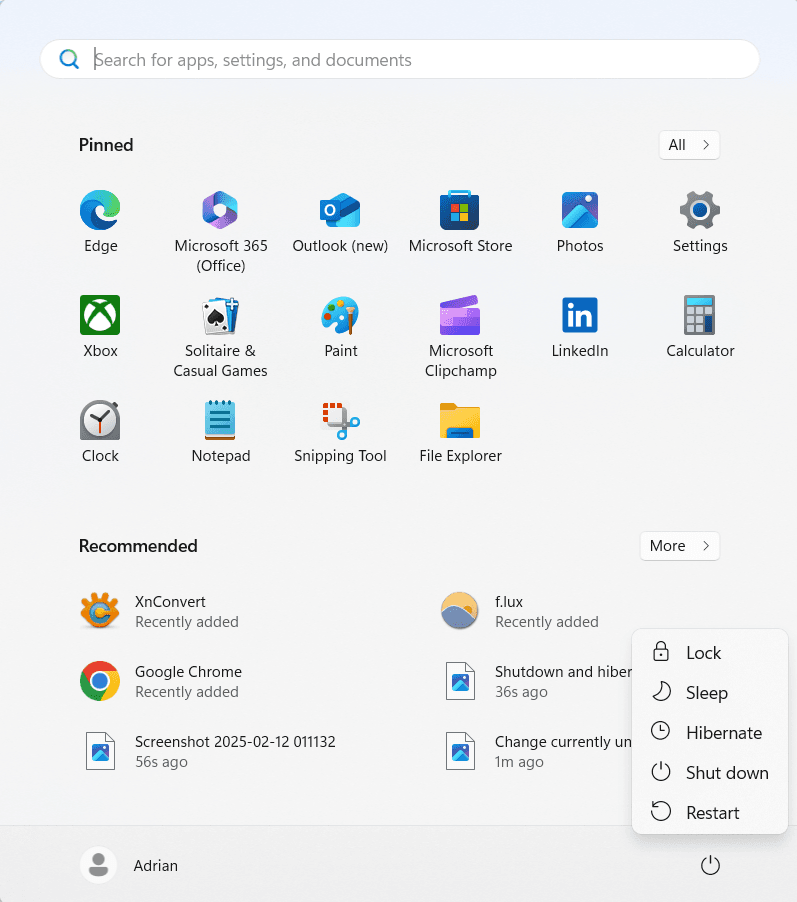Open File Explorer pinned app
Viewport: 797px width, 902px height.
click(x=460, y=431)
